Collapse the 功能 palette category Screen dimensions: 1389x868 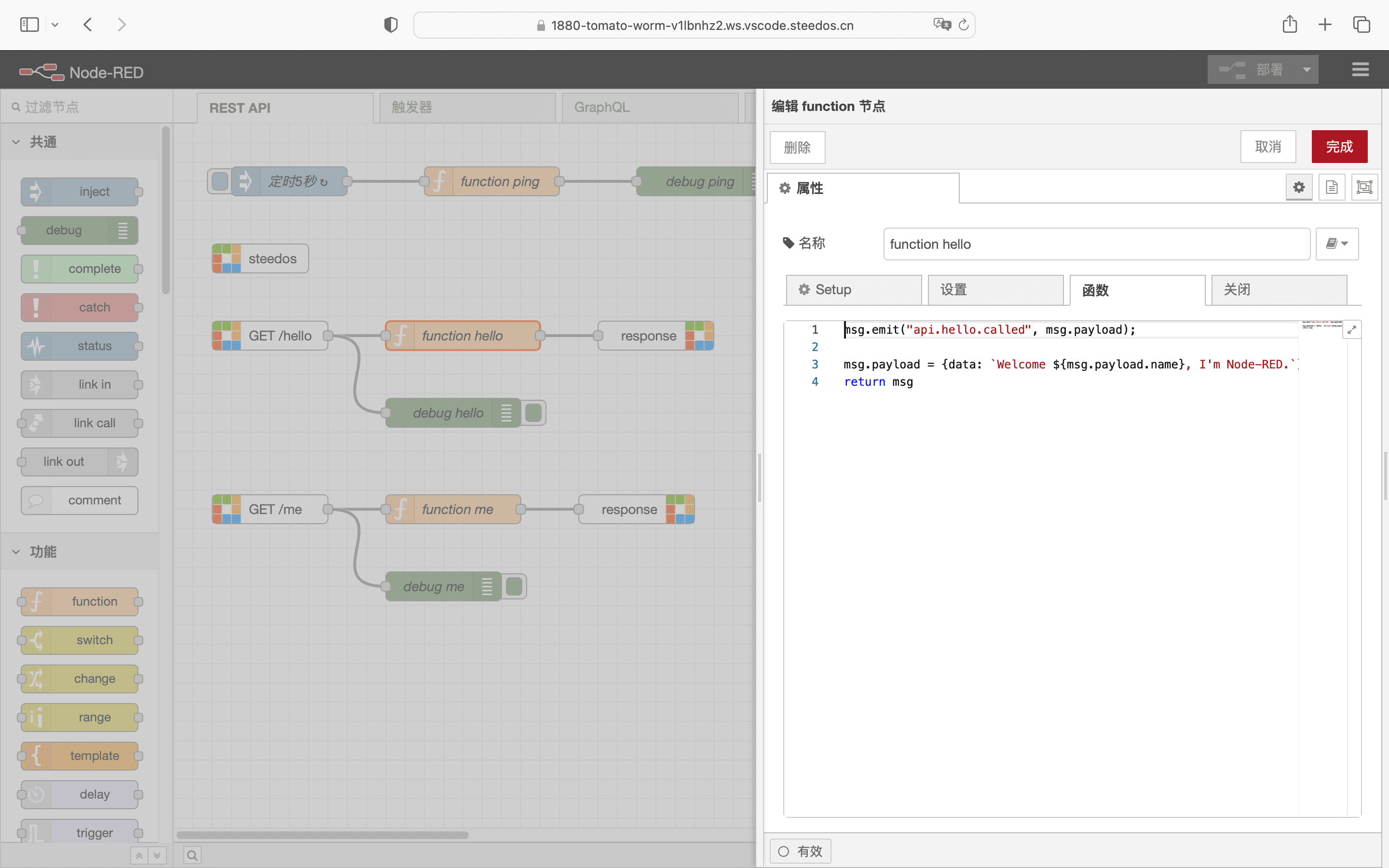[16, 552]
